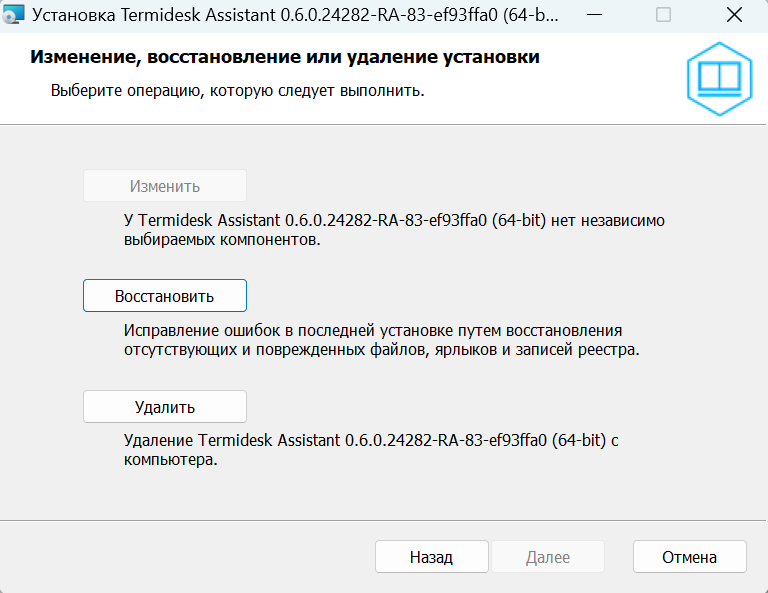
Task: Click the phrase "нет независимо" in the Изменить description
Action: coord(609,220)
